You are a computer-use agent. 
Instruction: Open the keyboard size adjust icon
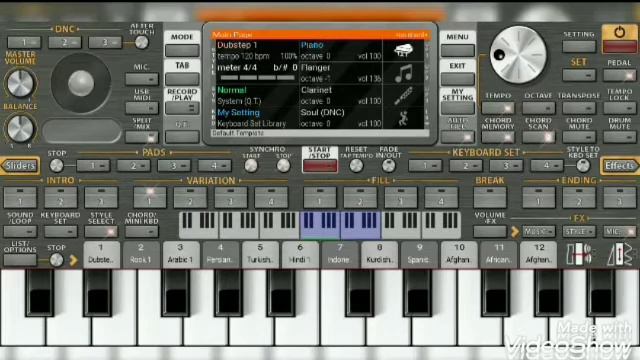(x=579, y=254)
